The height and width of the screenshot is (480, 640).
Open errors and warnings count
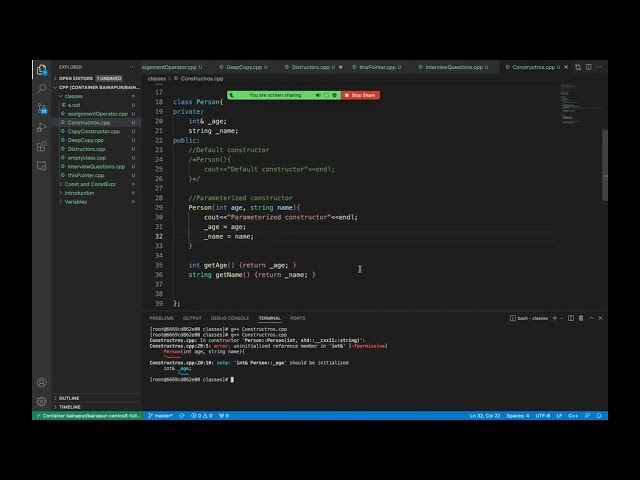point(202,416)
